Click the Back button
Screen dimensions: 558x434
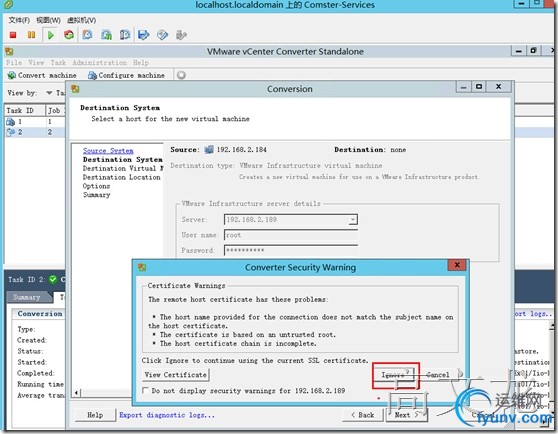(x=363, y=415)
